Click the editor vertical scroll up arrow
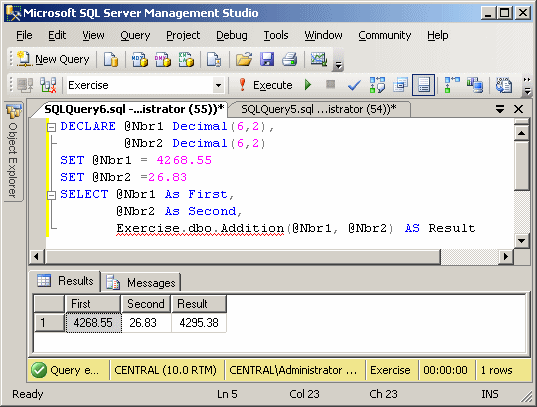Screen dimensions: 537x407 click(x=521, y=133)
